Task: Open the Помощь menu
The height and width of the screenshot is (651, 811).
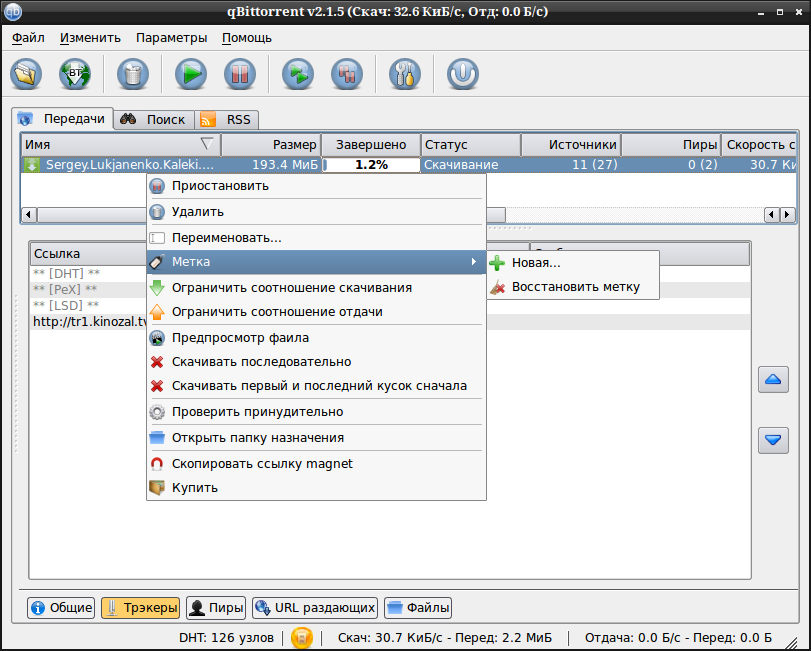Action: click(247, 38)
